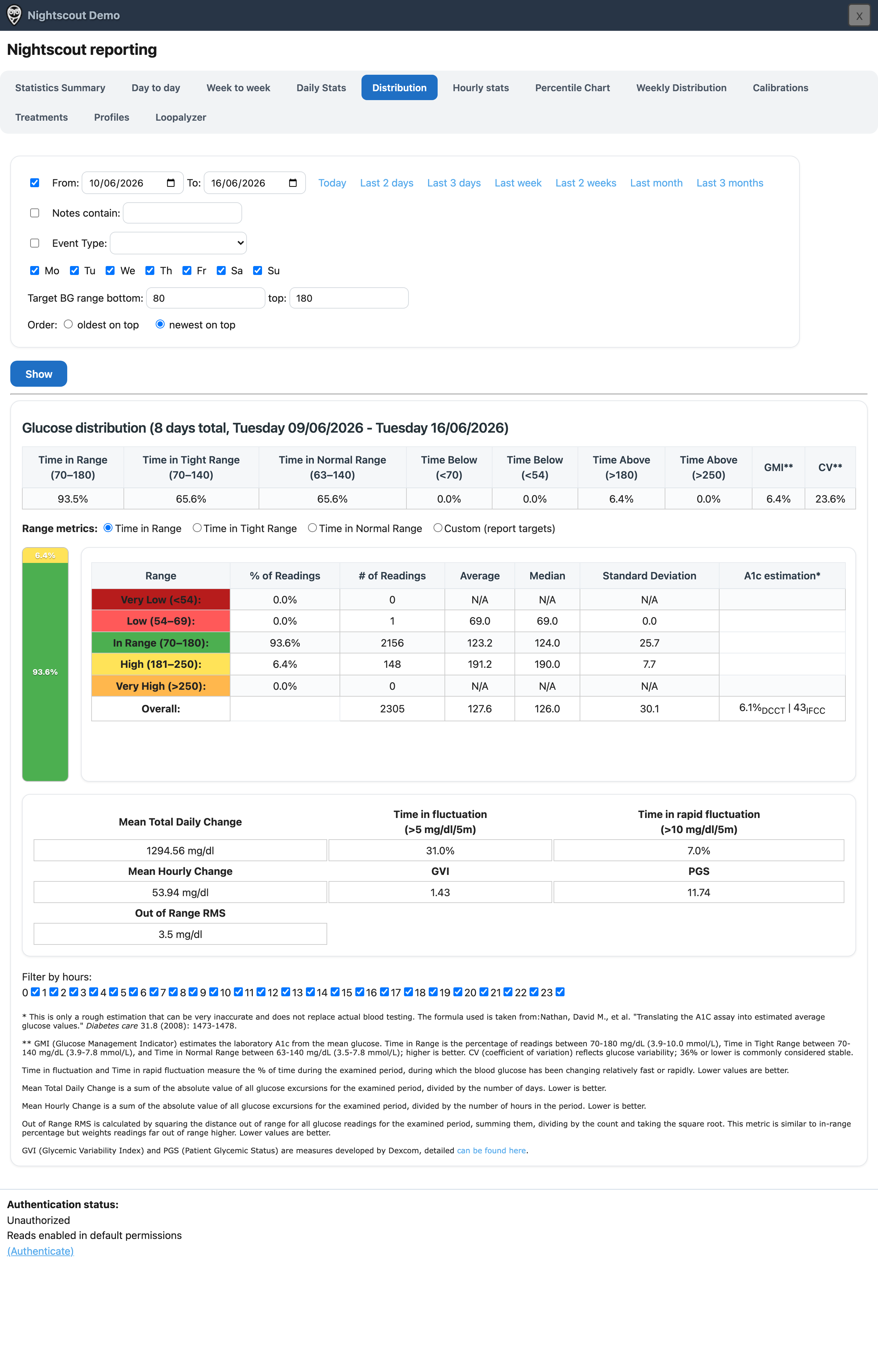
Task: Open the To date calendar picker icon
Action: click(x=293, y=183)
